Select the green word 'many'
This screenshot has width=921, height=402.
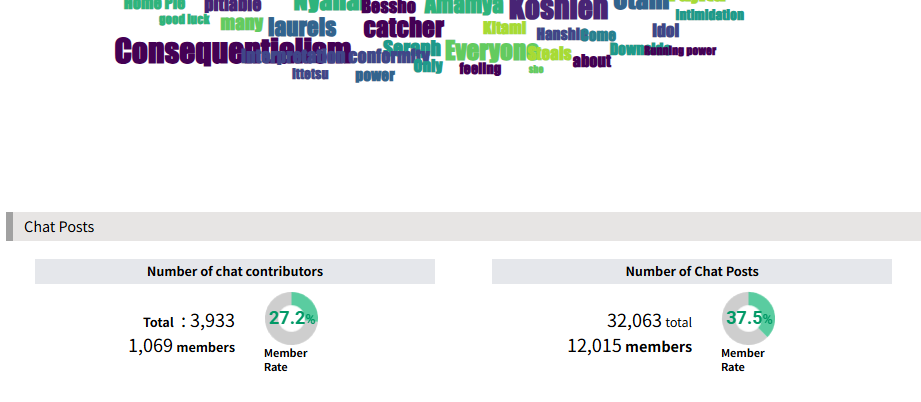pos(241,24)
